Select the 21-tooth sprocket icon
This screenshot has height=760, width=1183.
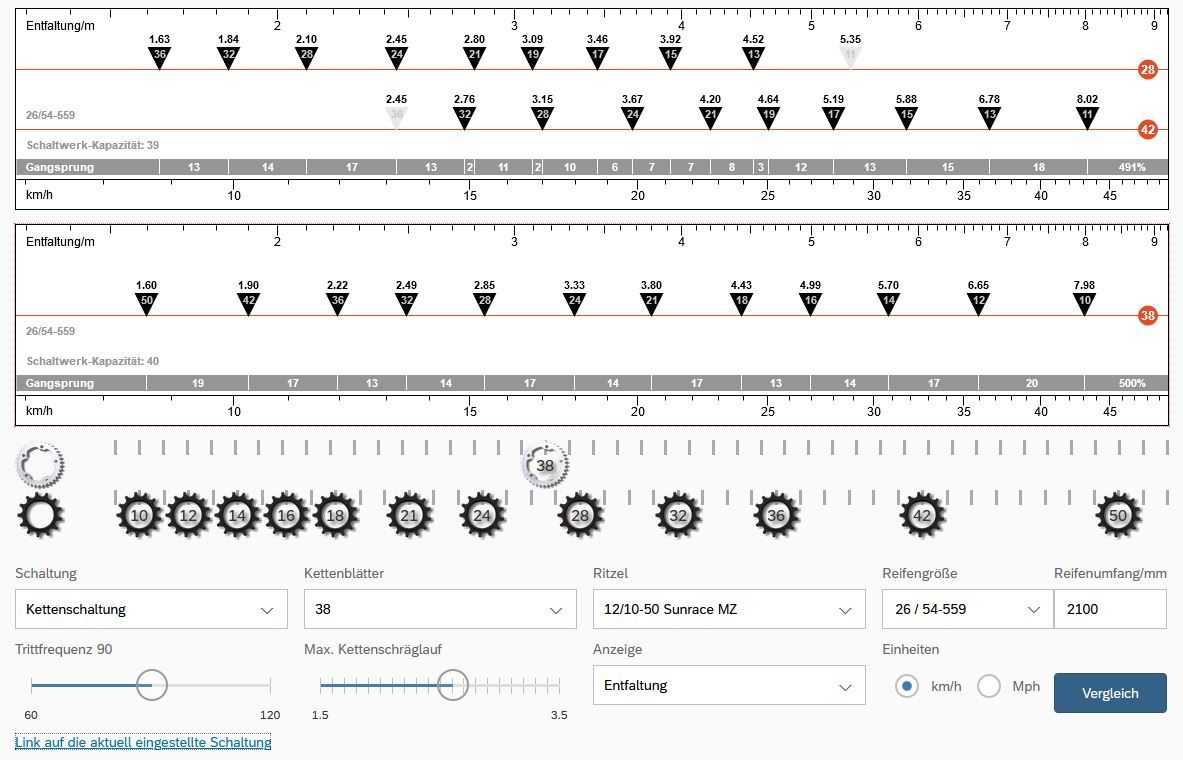[x=409, y=516]
